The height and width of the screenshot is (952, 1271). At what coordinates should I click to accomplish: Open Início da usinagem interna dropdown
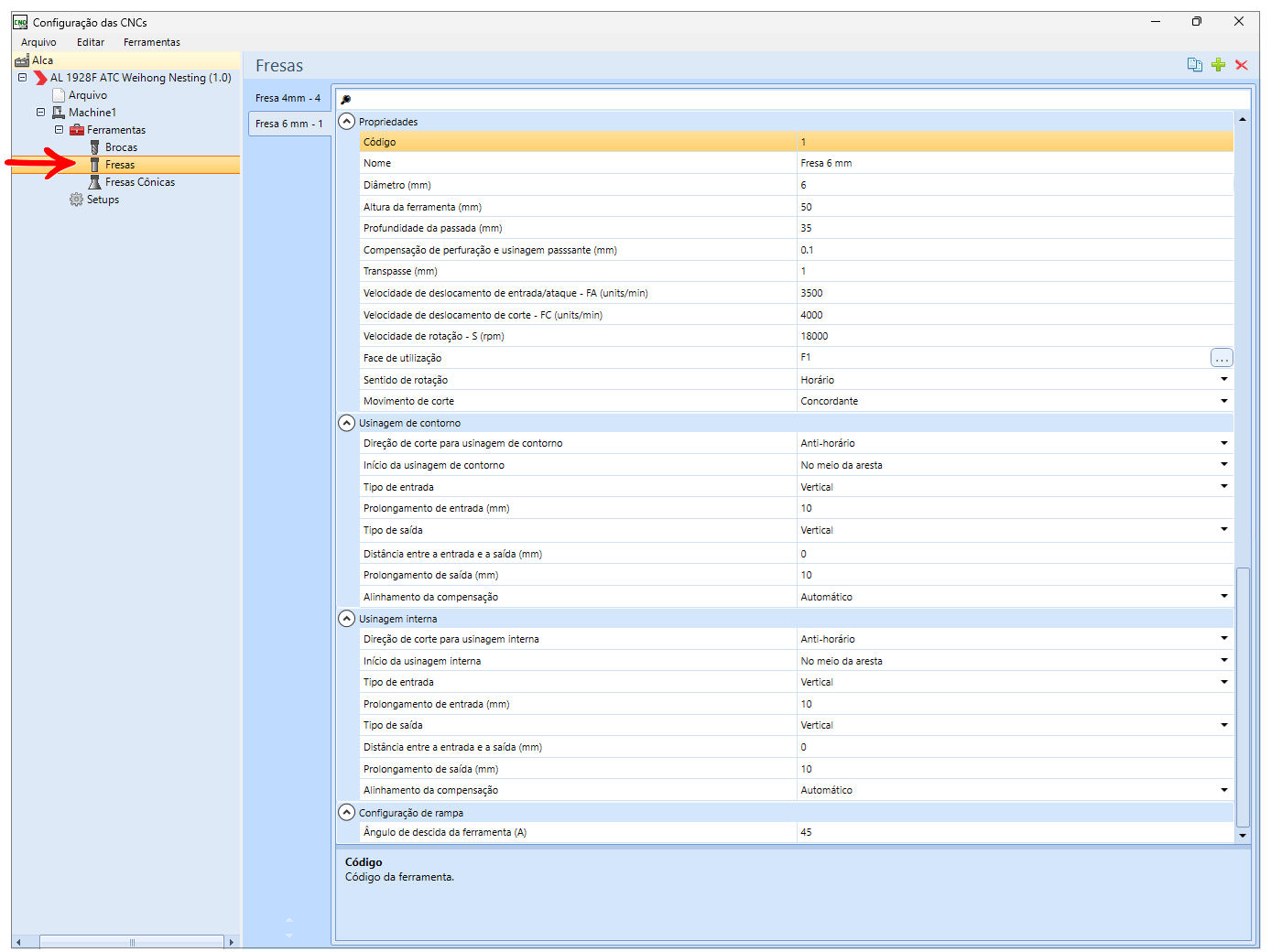point(1223,660)
